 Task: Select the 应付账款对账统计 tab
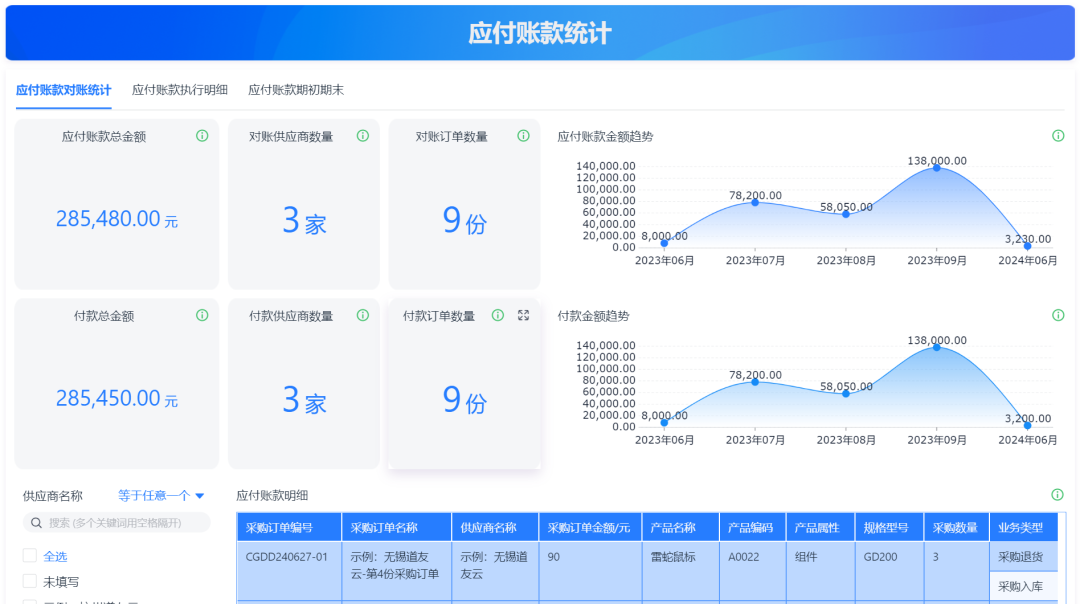pos(64,90)
